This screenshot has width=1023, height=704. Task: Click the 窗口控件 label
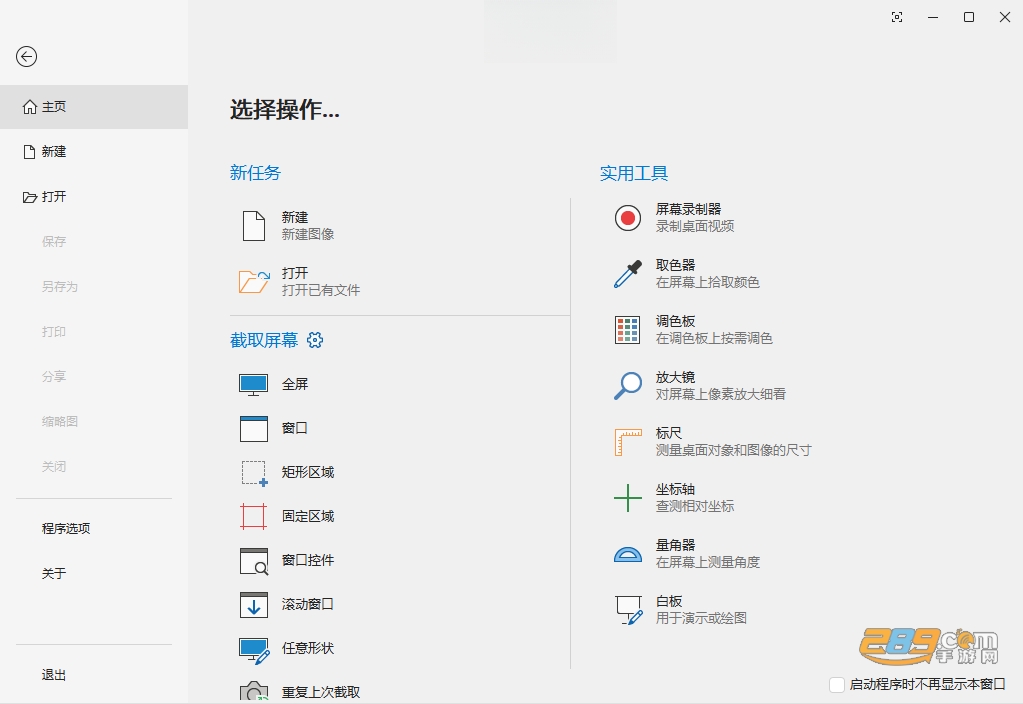(308, 560)
